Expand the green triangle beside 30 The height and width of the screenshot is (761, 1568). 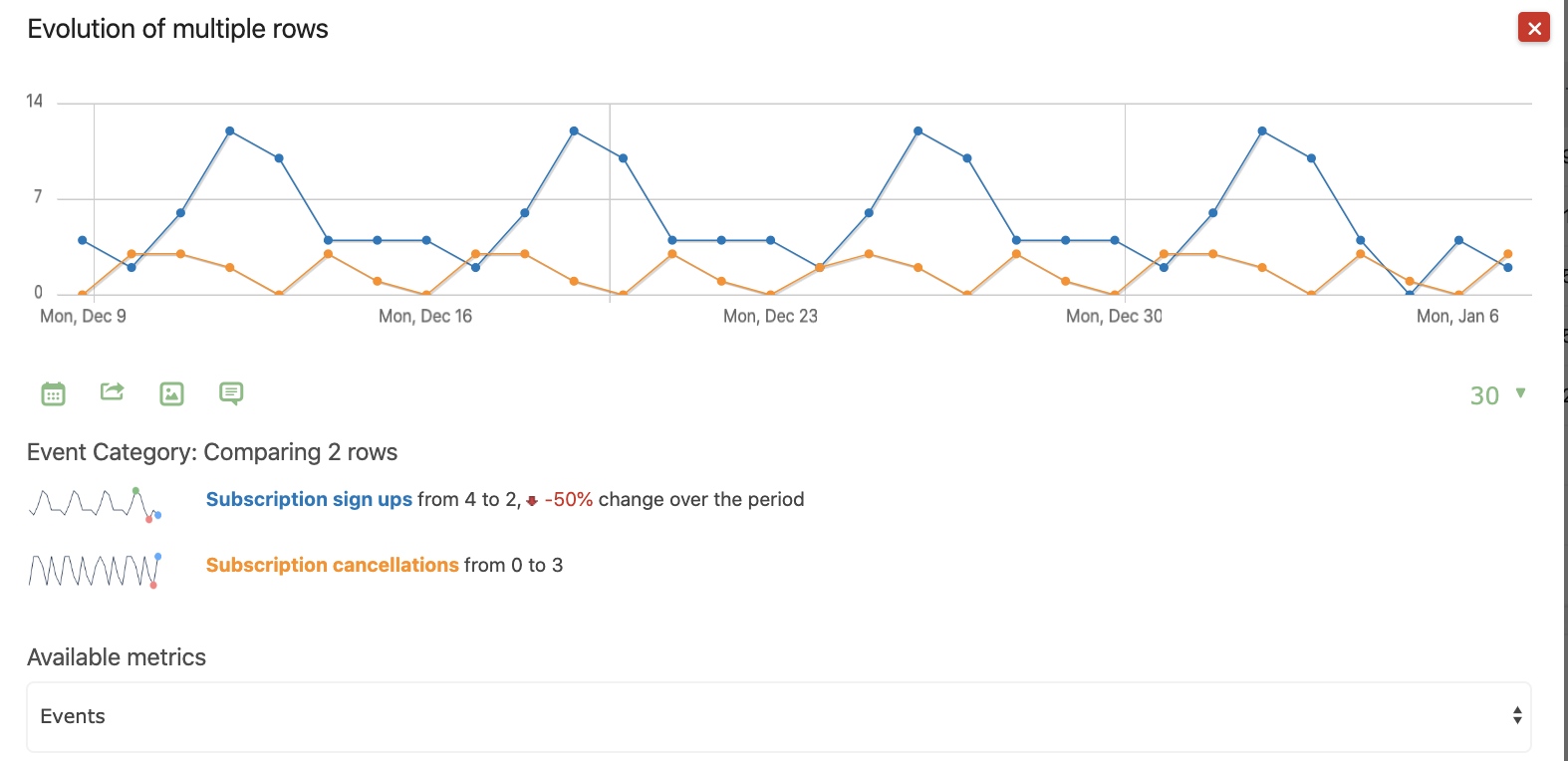click(x=1520, y=393)
